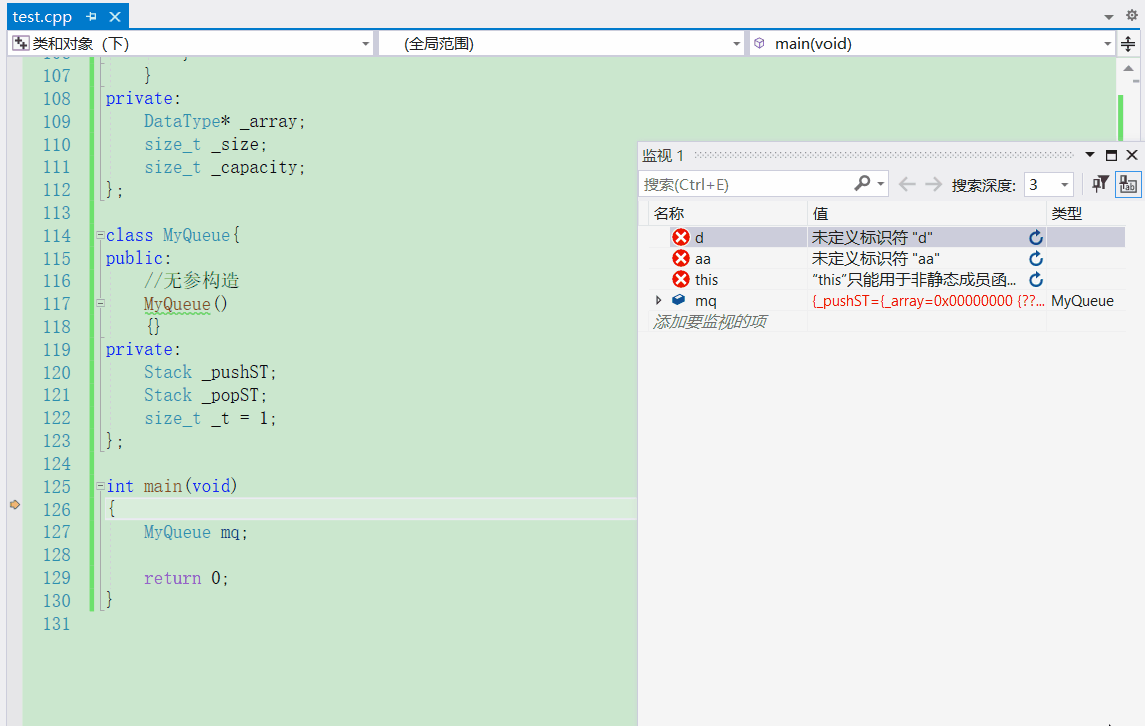Click the error icon beside d
Image resolution: width=1145 pixels, height=726 pixels.
pos(681,237)
